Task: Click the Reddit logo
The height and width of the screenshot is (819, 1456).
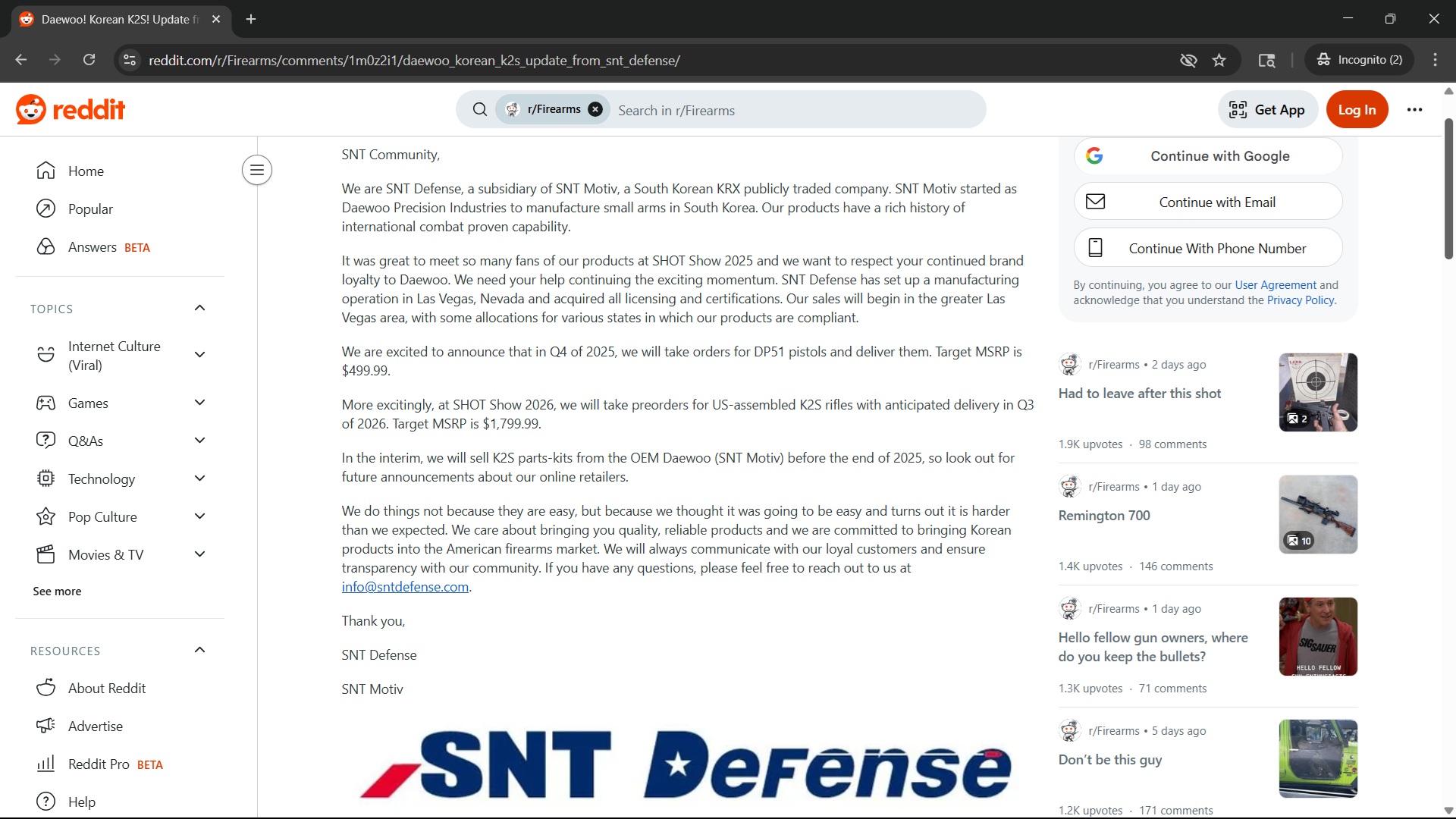Action: coord(71,110)
